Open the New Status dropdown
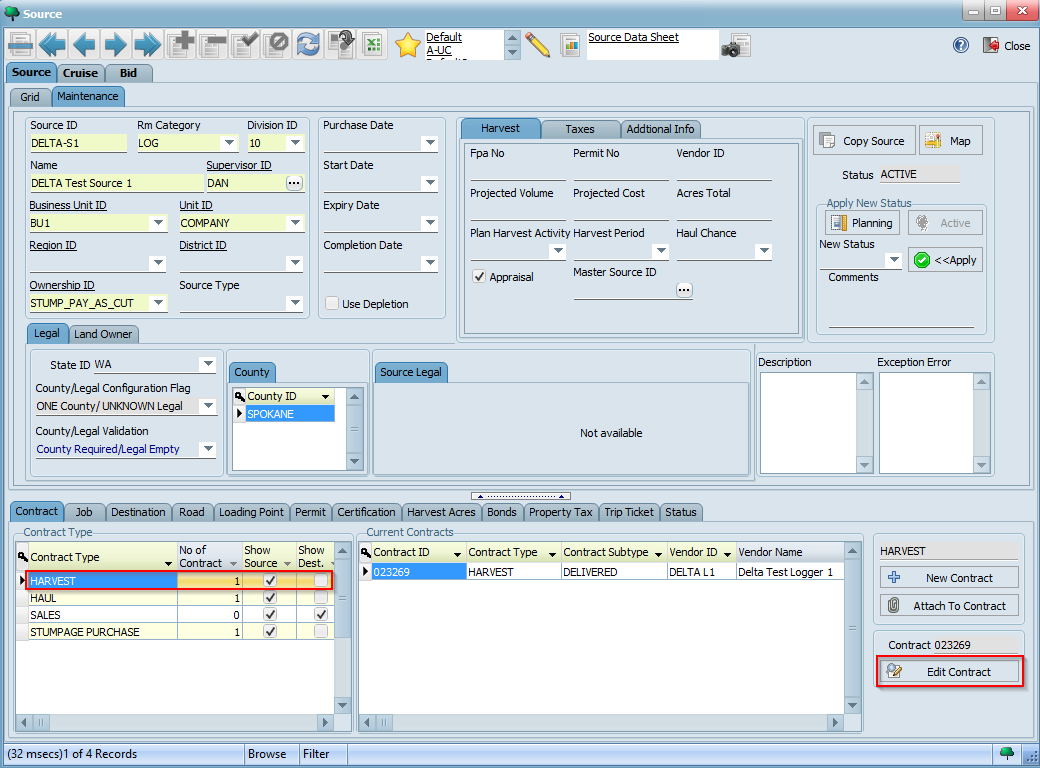This screenshot has height=768, width=1040. [894, 260]
